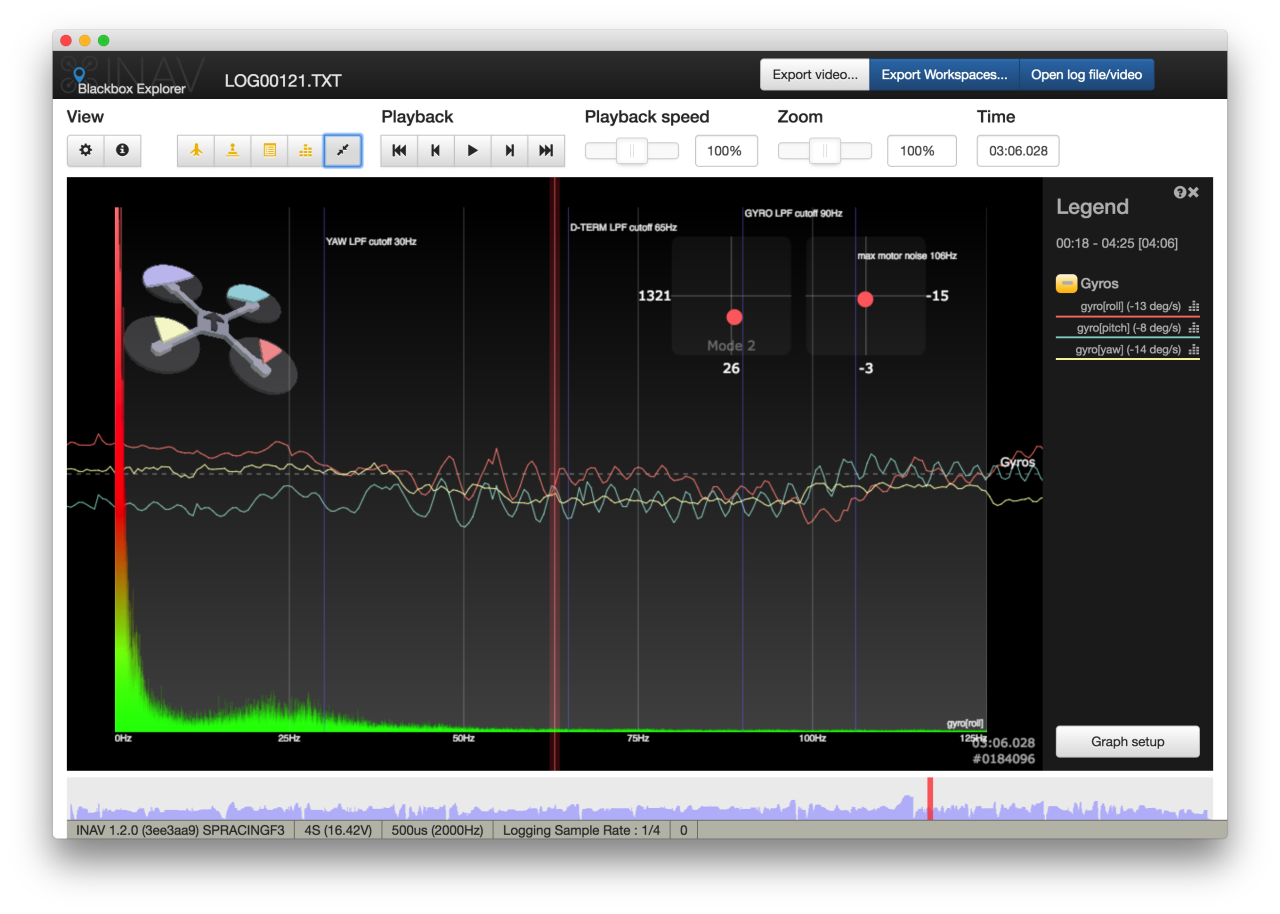
Task: Toggle the stick joystick display
Action: click(232, 150)
